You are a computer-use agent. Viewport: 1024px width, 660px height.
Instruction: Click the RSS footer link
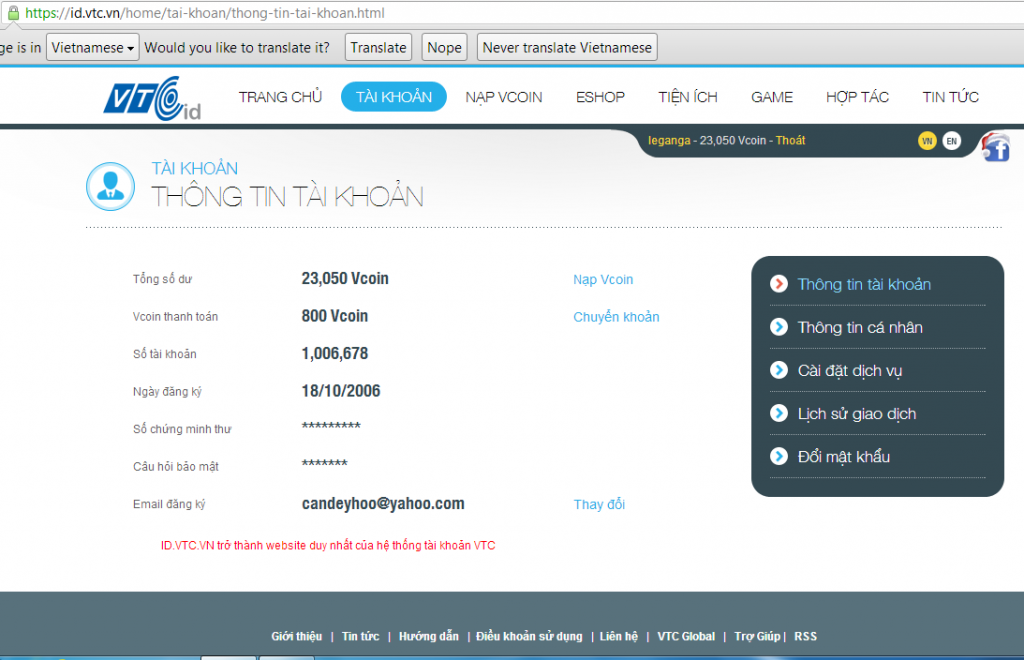(x=805, y=636)
